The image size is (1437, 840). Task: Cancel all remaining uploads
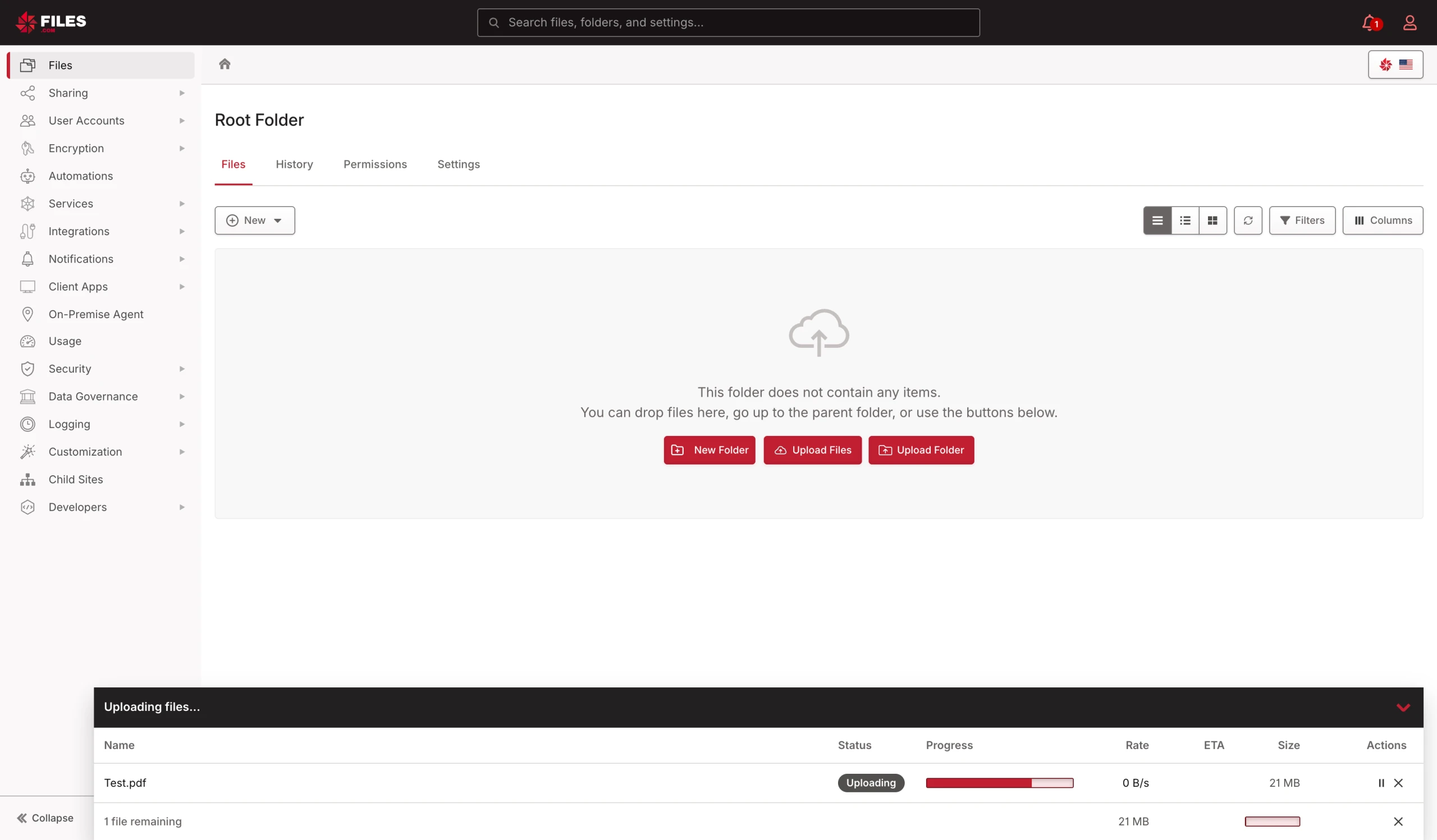pyautogui.click(x=1398, y=821)
